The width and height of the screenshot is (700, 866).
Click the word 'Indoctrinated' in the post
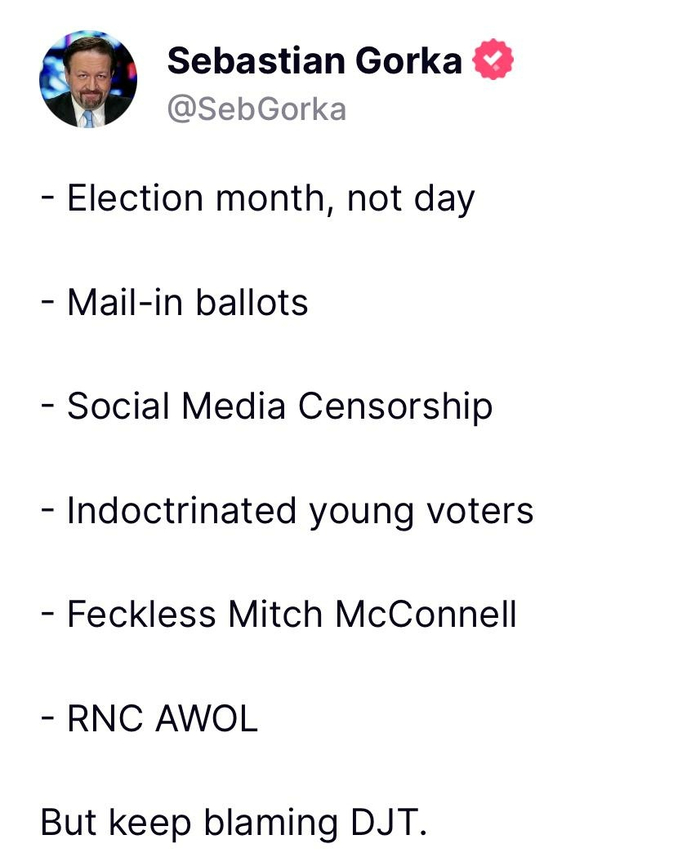(x=181, y=511)
